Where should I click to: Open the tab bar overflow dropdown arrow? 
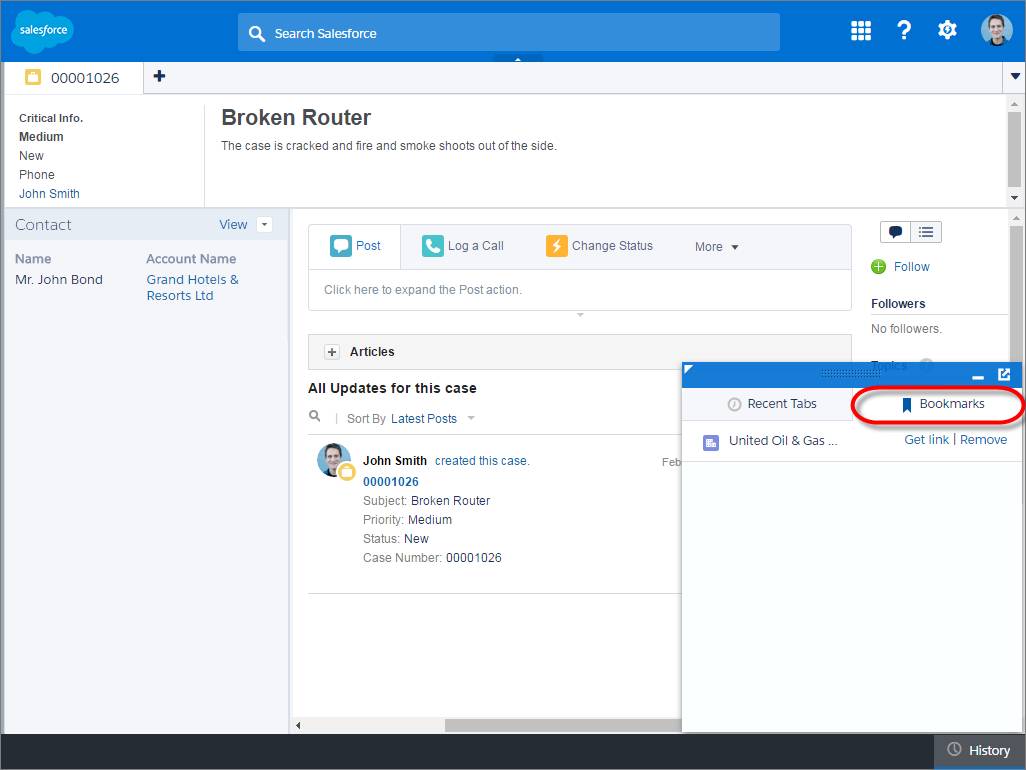pyautogui.click(x=1015, y=77)
